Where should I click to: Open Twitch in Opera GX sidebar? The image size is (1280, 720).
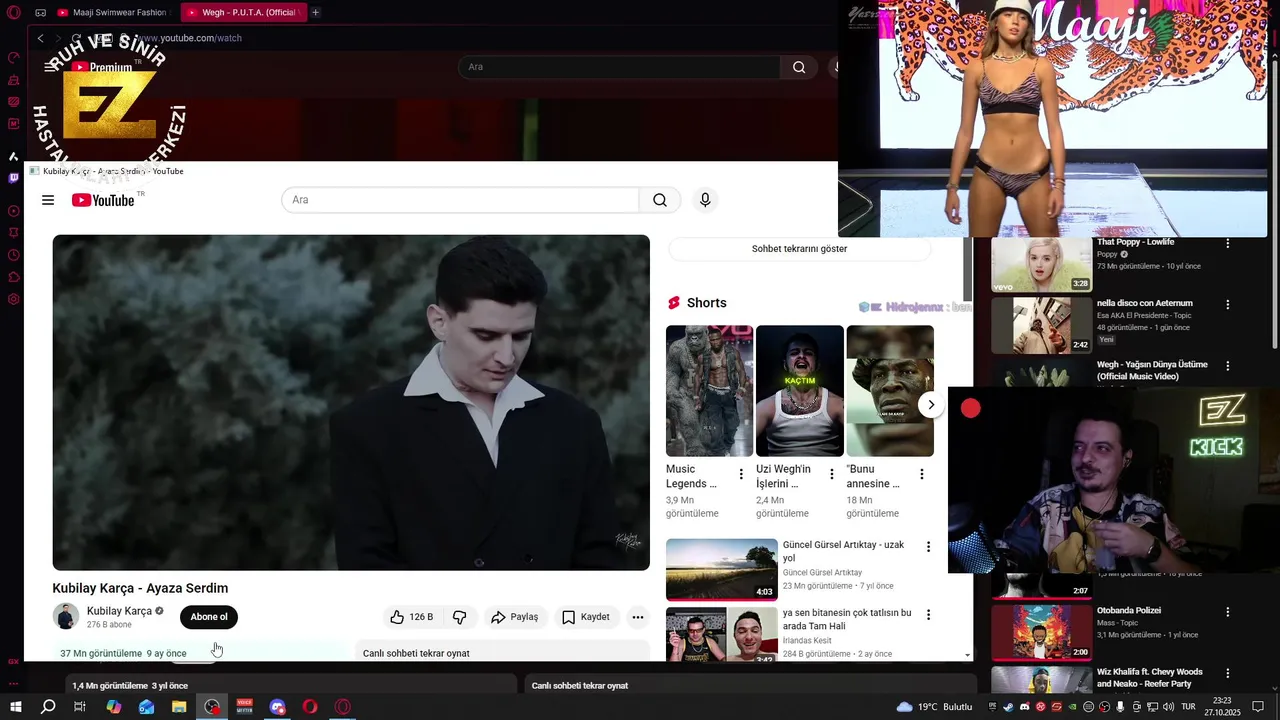[13, 178]
